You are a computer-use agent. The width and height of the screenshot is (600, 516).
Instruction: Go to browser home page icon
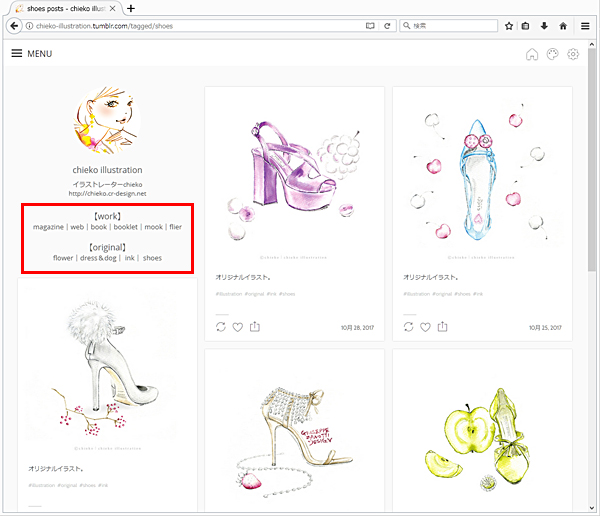[563, 26]
